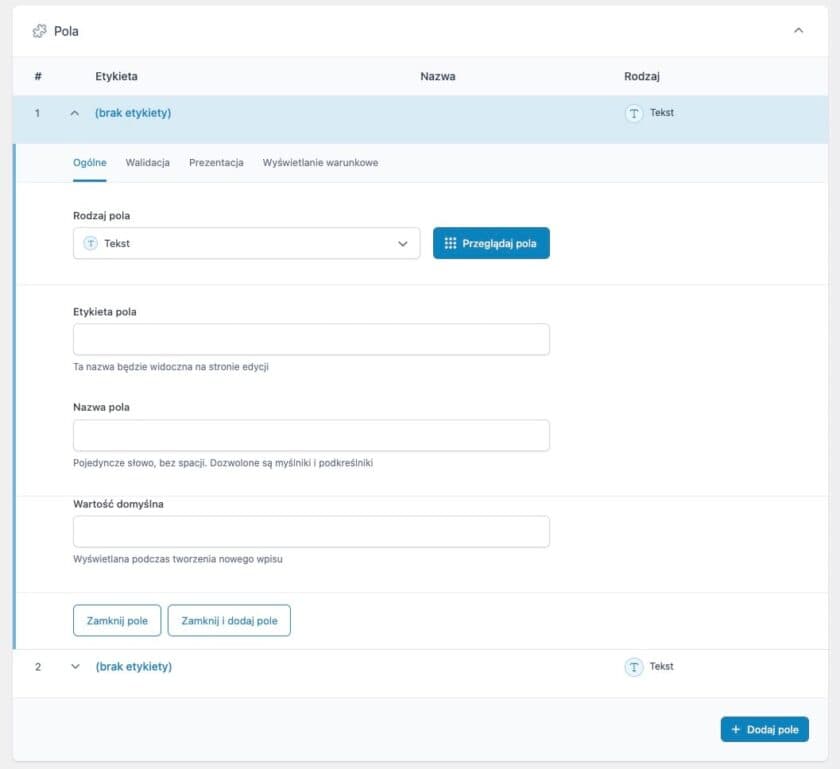Open the Prezentacja tab
This screenshot has height=769, width=840.
pos(216,162)
